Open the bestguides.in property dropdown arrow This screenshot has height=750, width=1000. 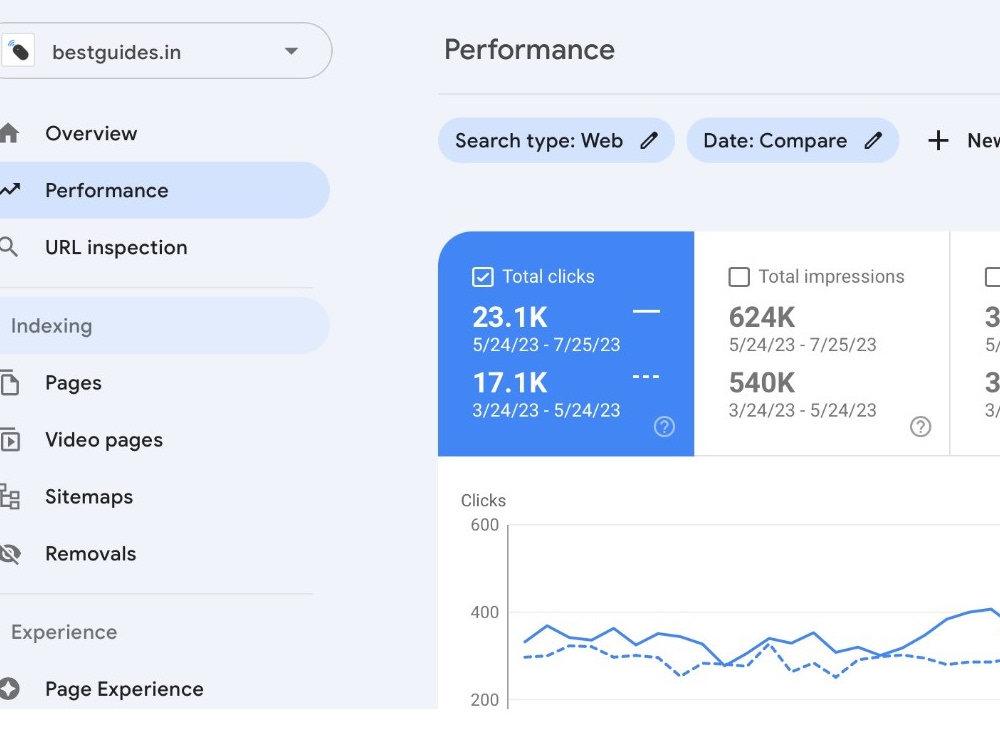291,51
